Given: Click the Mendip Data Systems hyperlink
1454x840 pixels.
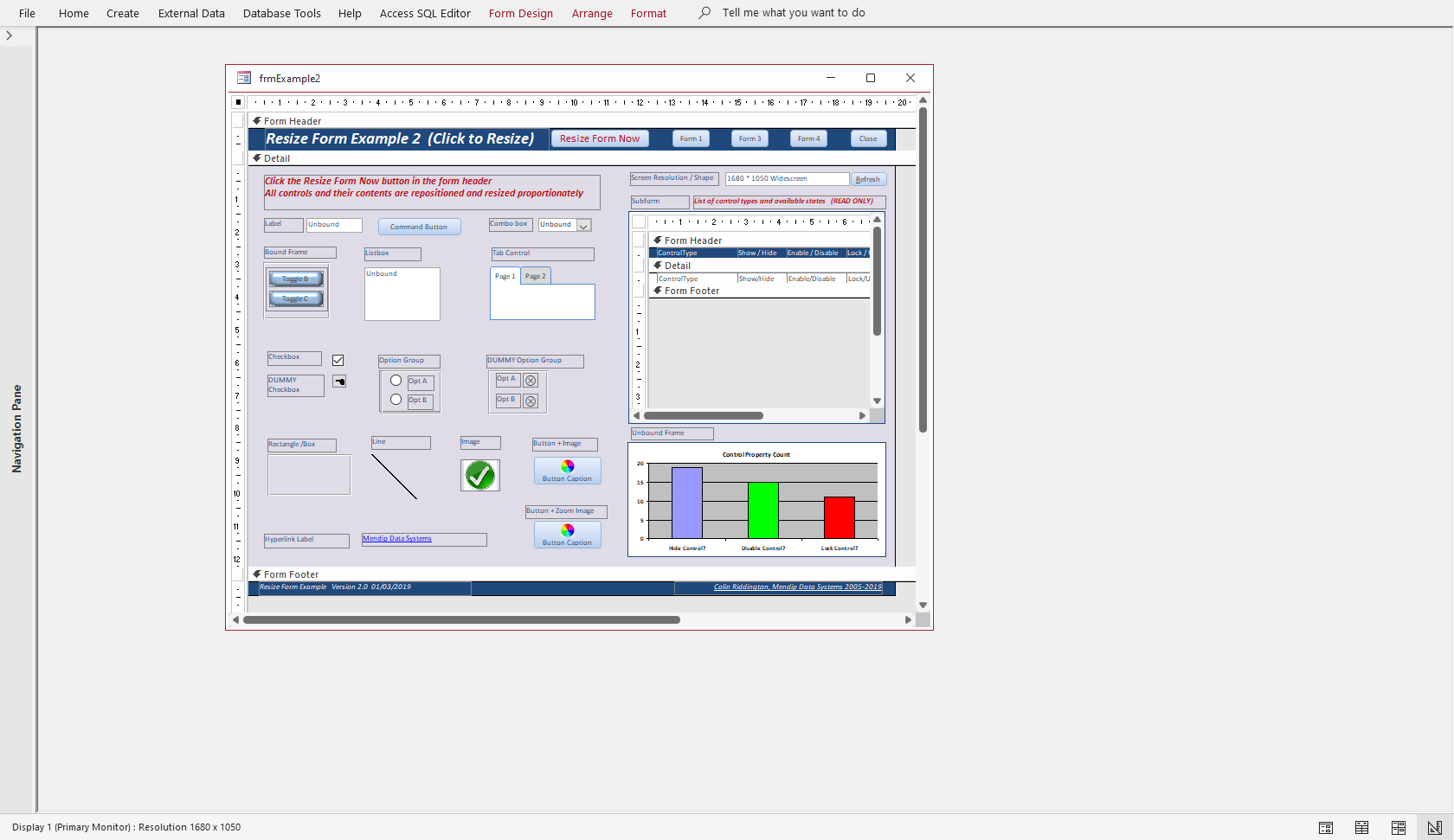Looking at the screenshot, I should click(397, 538).
